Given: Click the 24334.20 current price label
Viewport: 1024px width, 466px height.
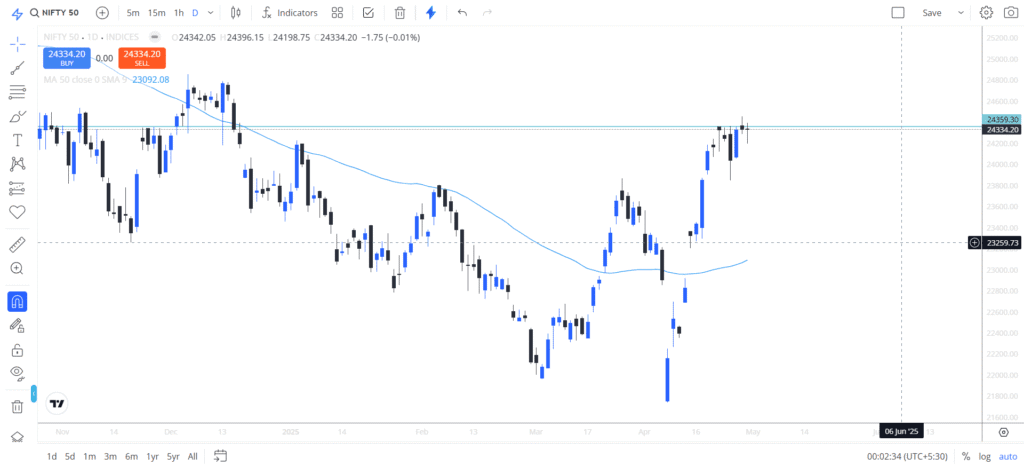Looking at the screenshot, I should pyautogui.click(x=1001, y=130).
